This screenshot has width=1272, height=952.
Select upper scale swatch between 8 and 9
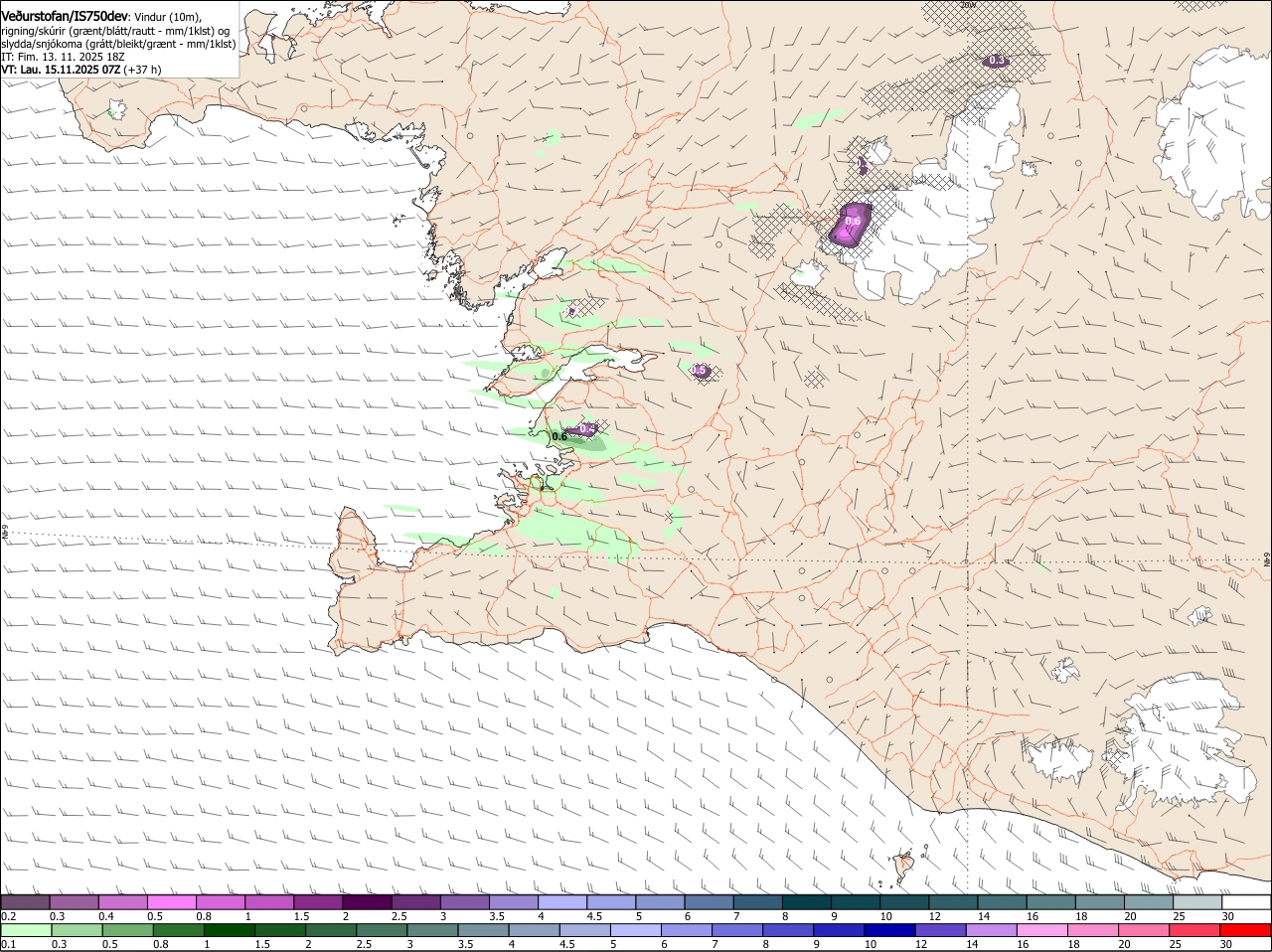(807, 902)
